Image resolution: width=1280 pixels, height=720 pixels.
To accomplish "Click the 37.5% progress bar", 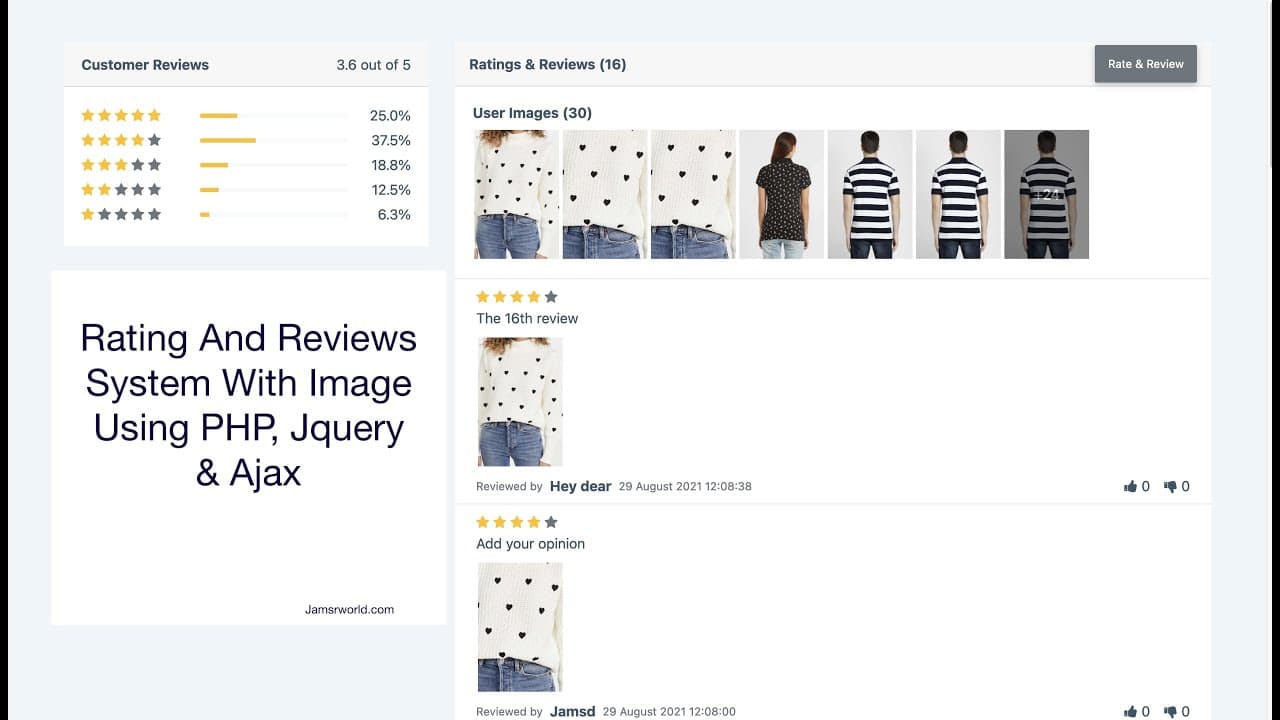I will [274, 140].
